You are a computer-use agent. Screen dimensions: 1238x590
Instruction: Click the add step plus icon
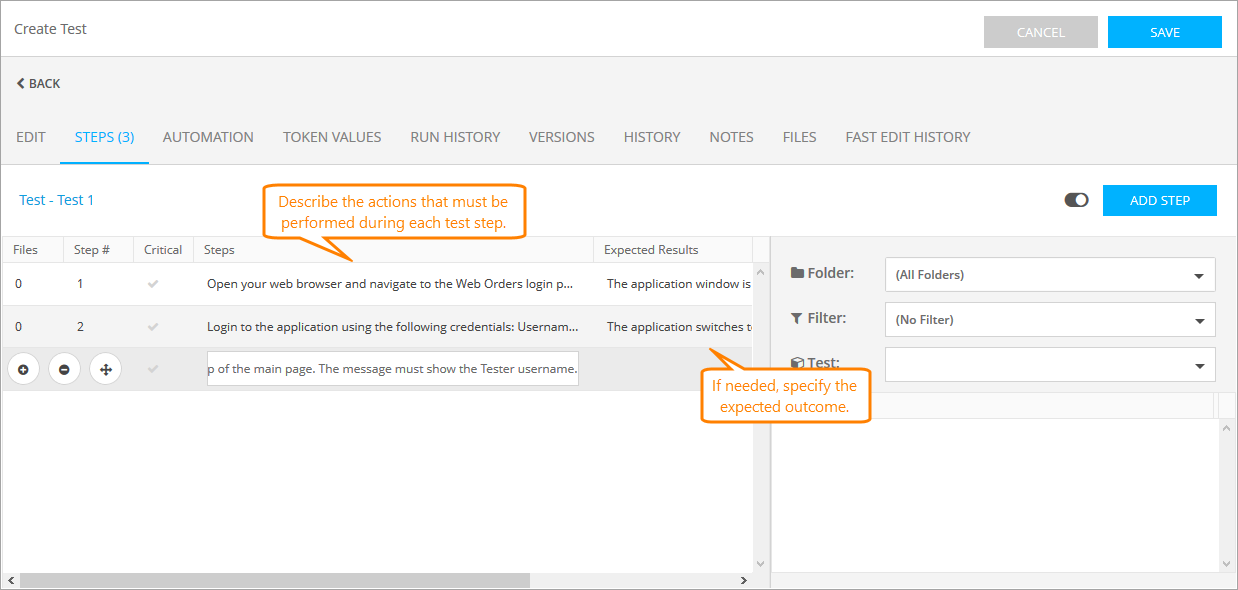tap(23, 369)
